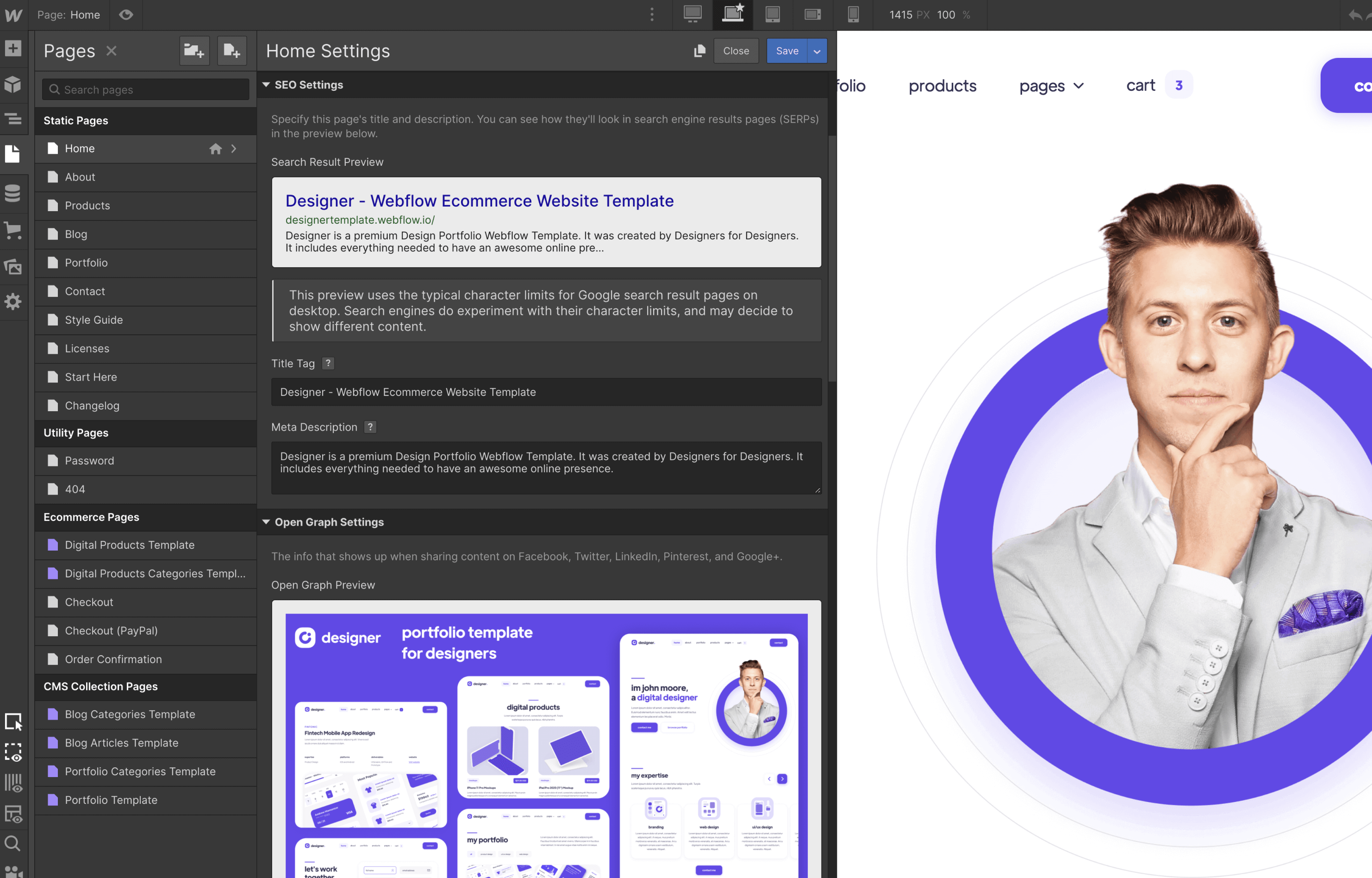1372x878 pixels.
Task: Click the Save button
Action: [x=787, y=51]
